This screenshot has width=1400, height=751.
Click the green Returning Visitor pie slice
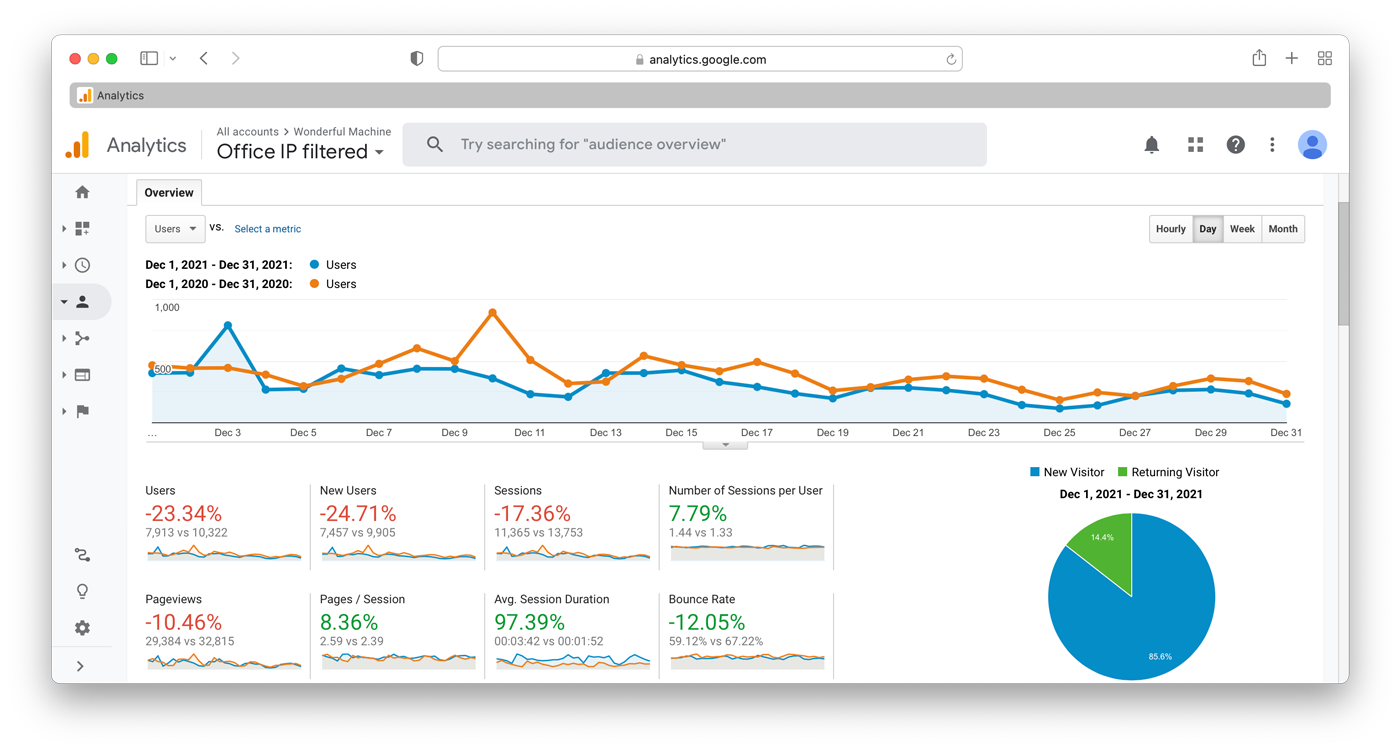tap(1105, 542)
